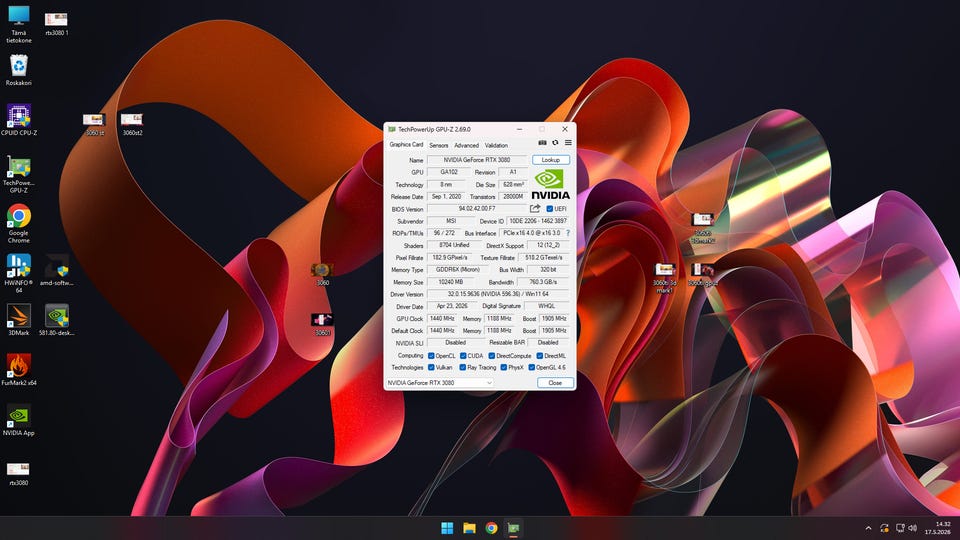Select the 581.80-desktop driver installer icon
960x540 pixels.
pos(56,320)
